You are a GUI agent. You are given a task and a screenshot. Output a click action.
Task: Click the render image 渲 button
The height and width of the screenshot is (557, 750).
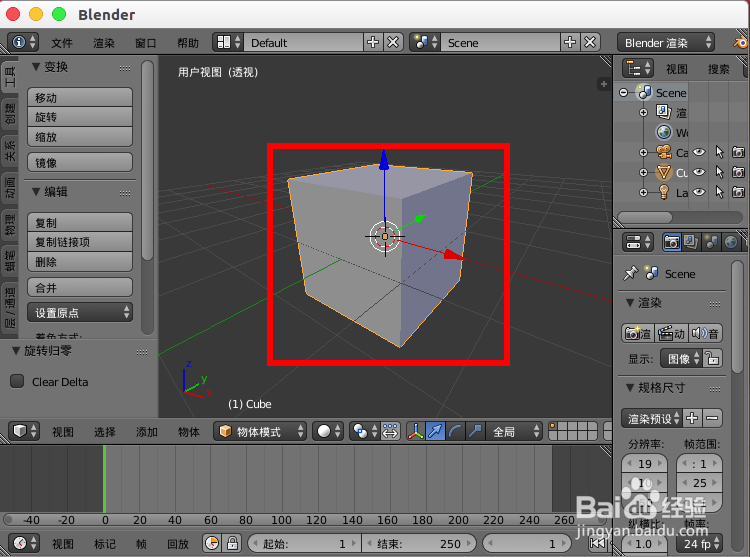(638, 333)
